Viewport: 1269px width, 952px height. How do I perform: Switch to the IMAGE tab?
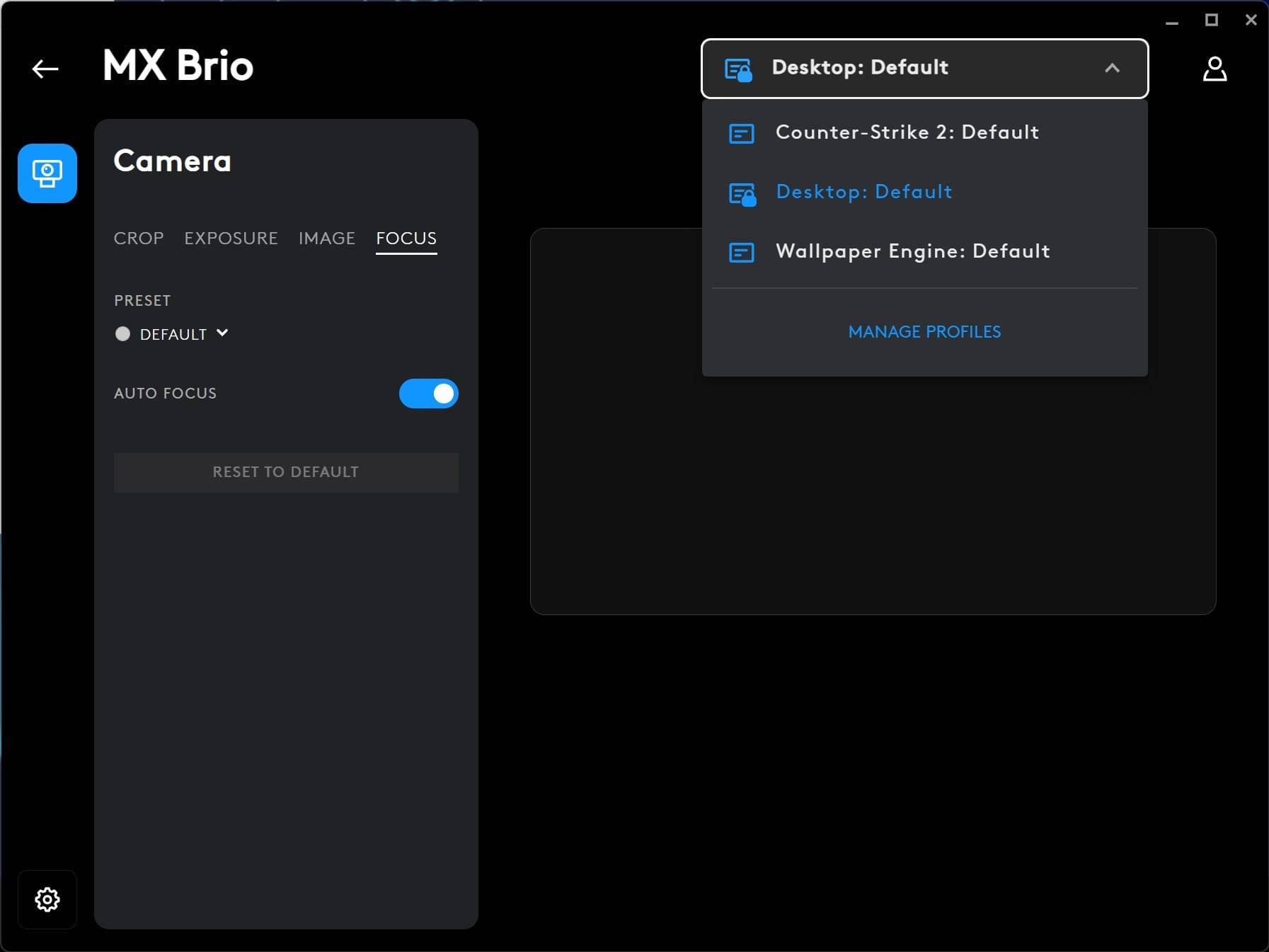327,238
